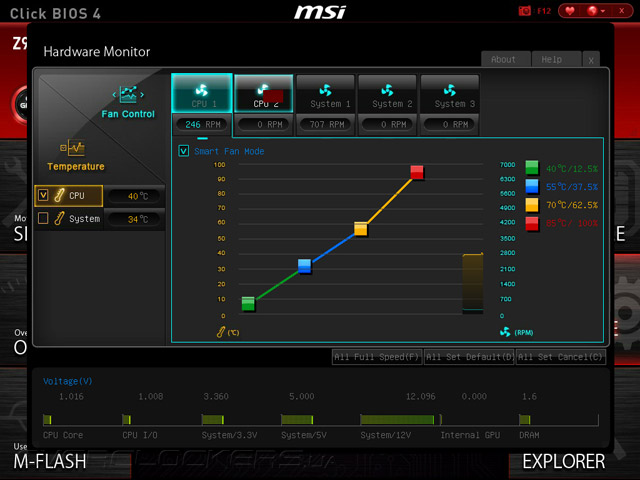Click the screenshot camera F12 icon
The width and height of the screenshot is (640, 480).
click(524, 11)
